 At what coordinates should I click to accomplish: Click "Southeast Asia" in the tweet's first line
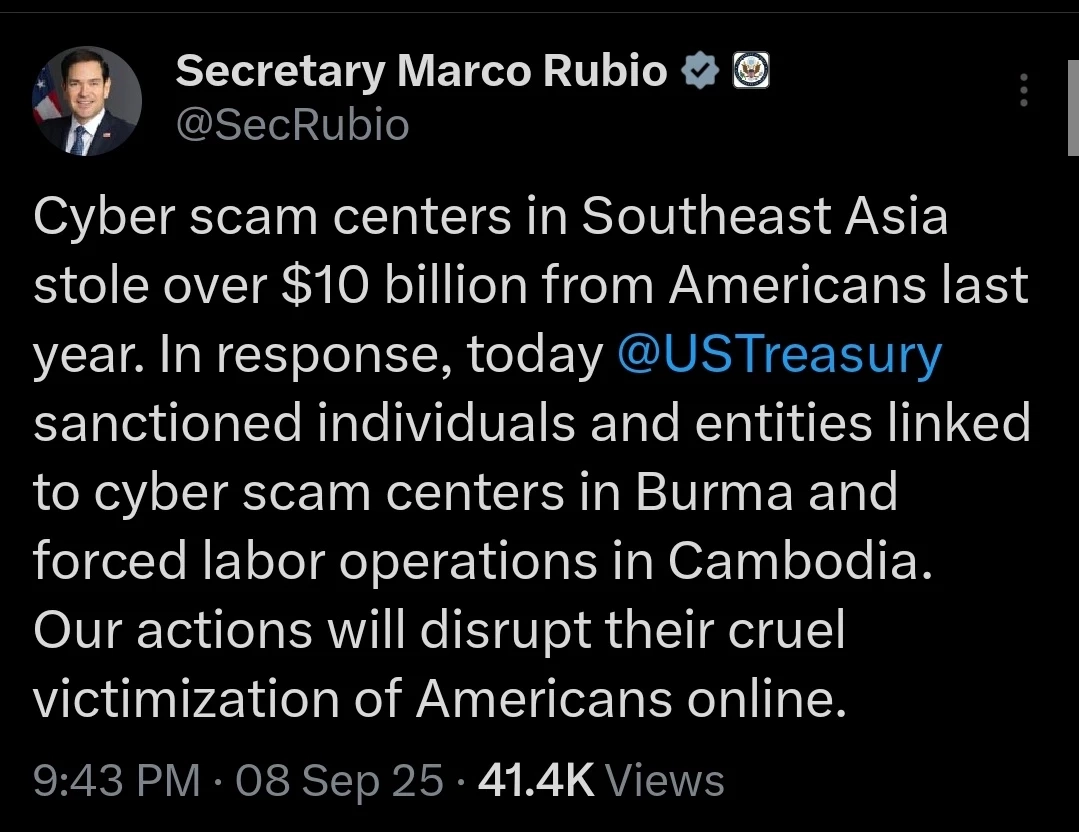click(764, 218)
